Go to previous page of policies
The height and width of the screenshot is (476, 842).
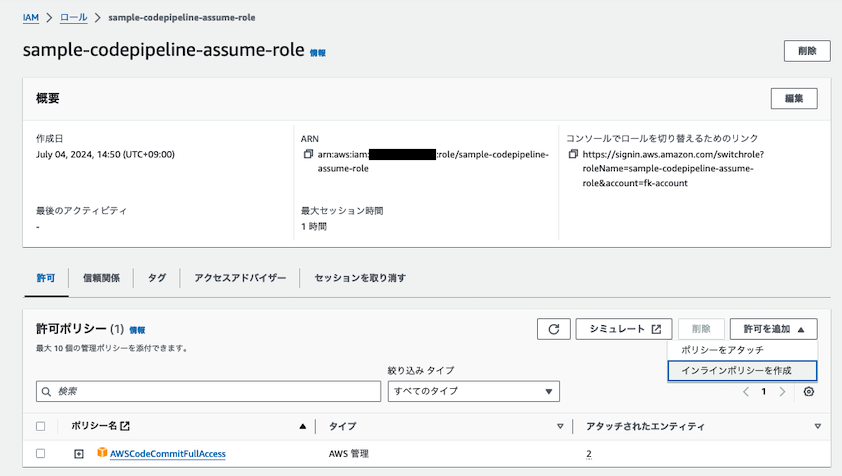click(x=746, y=392)
